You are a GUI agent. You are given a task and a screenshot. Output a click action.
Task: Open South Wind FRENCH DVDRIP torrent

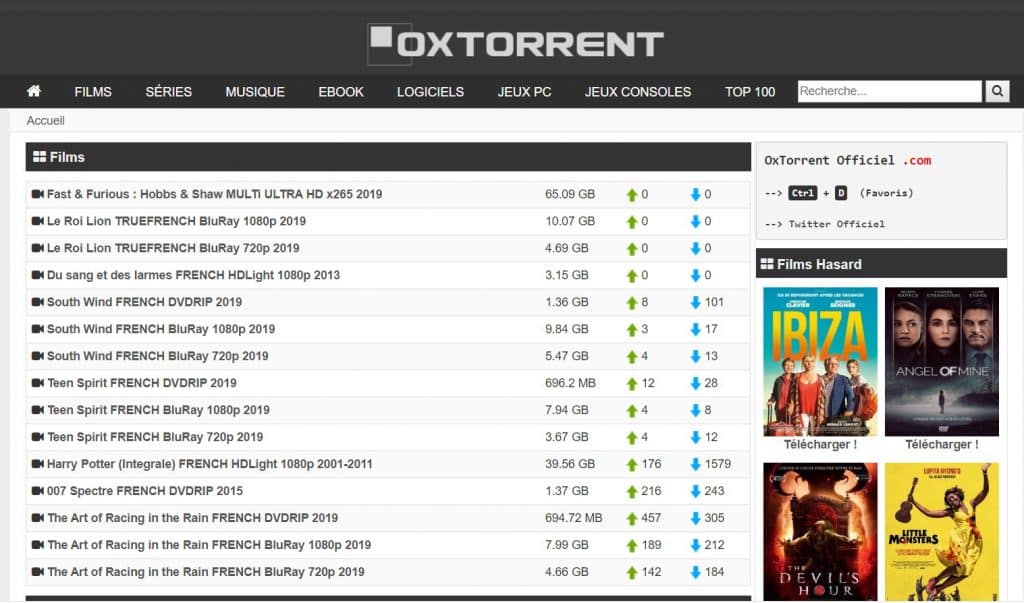point(144,302)
